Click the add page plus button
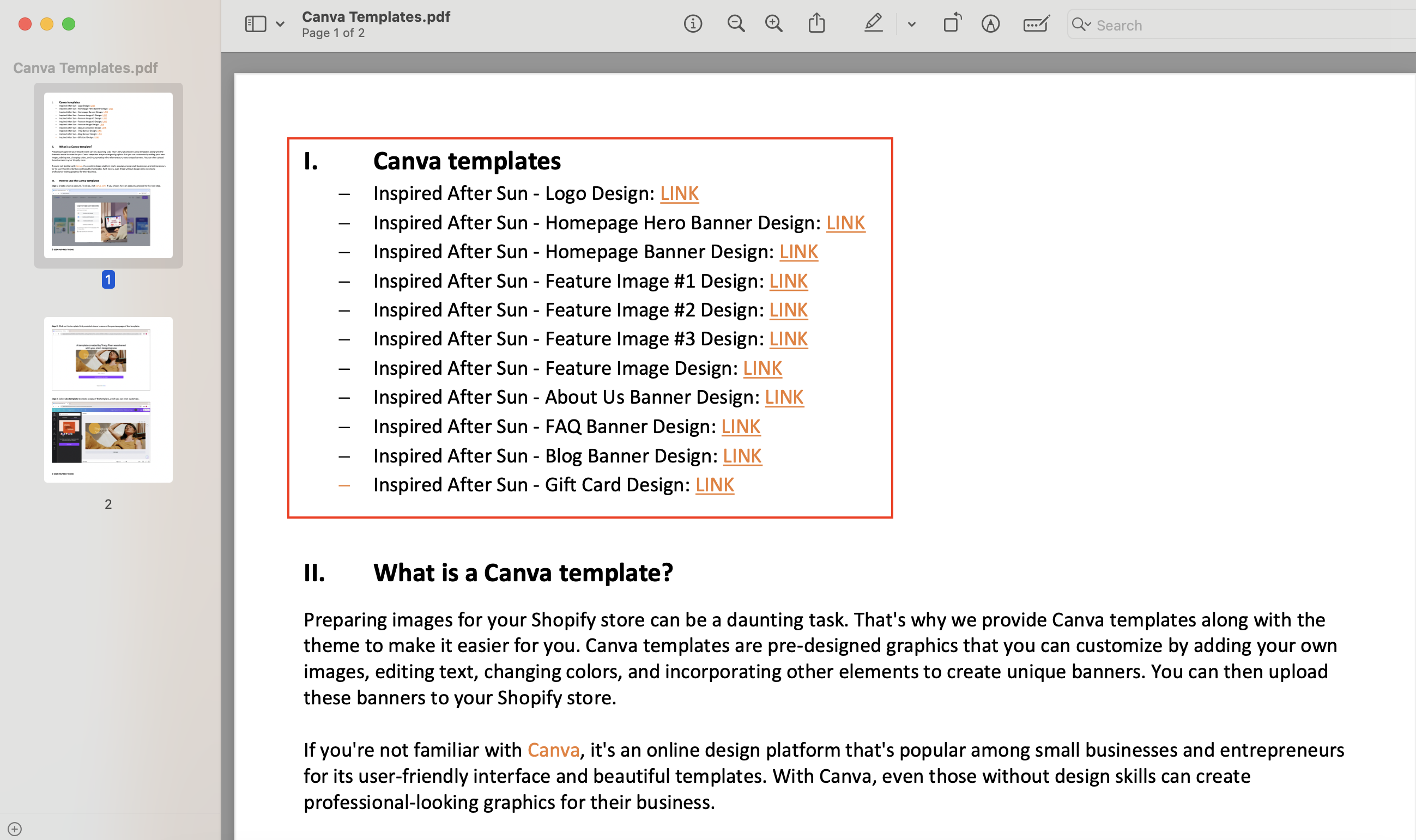Screen dimensions: 1416x840 (x=15, y=829)
